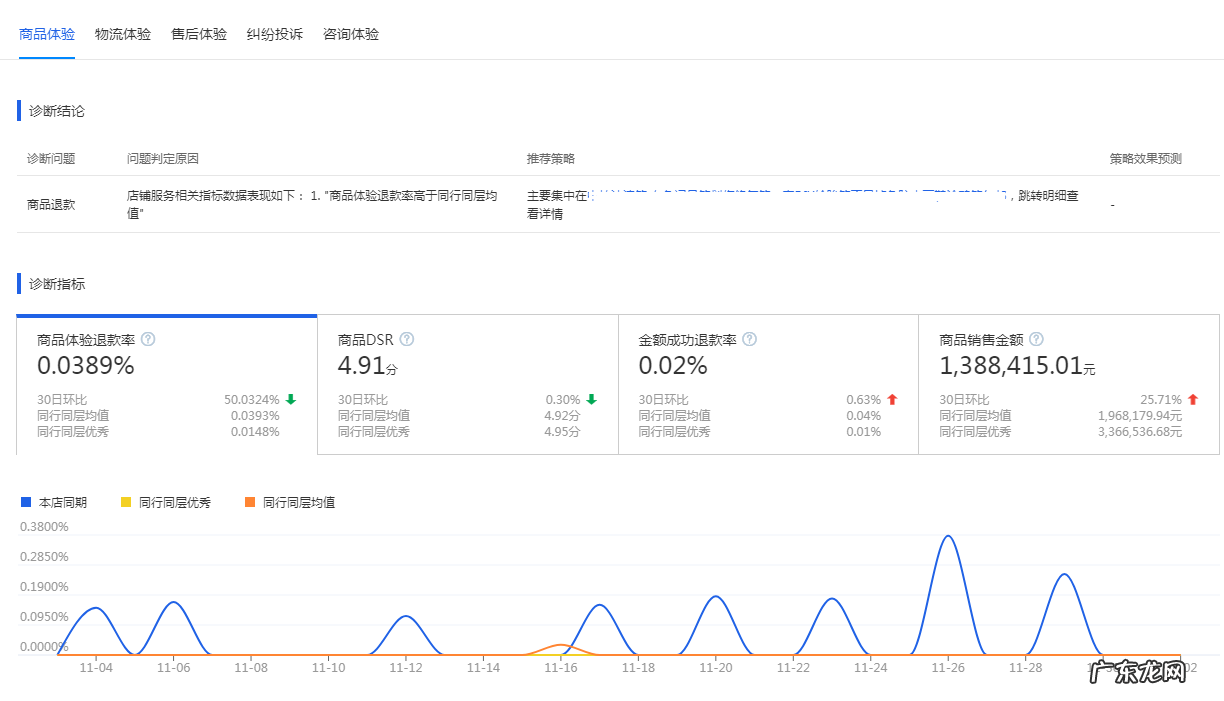Click red up arrow next to 0.63%
Screen dimensions: 1224x701
pos(894,398)
